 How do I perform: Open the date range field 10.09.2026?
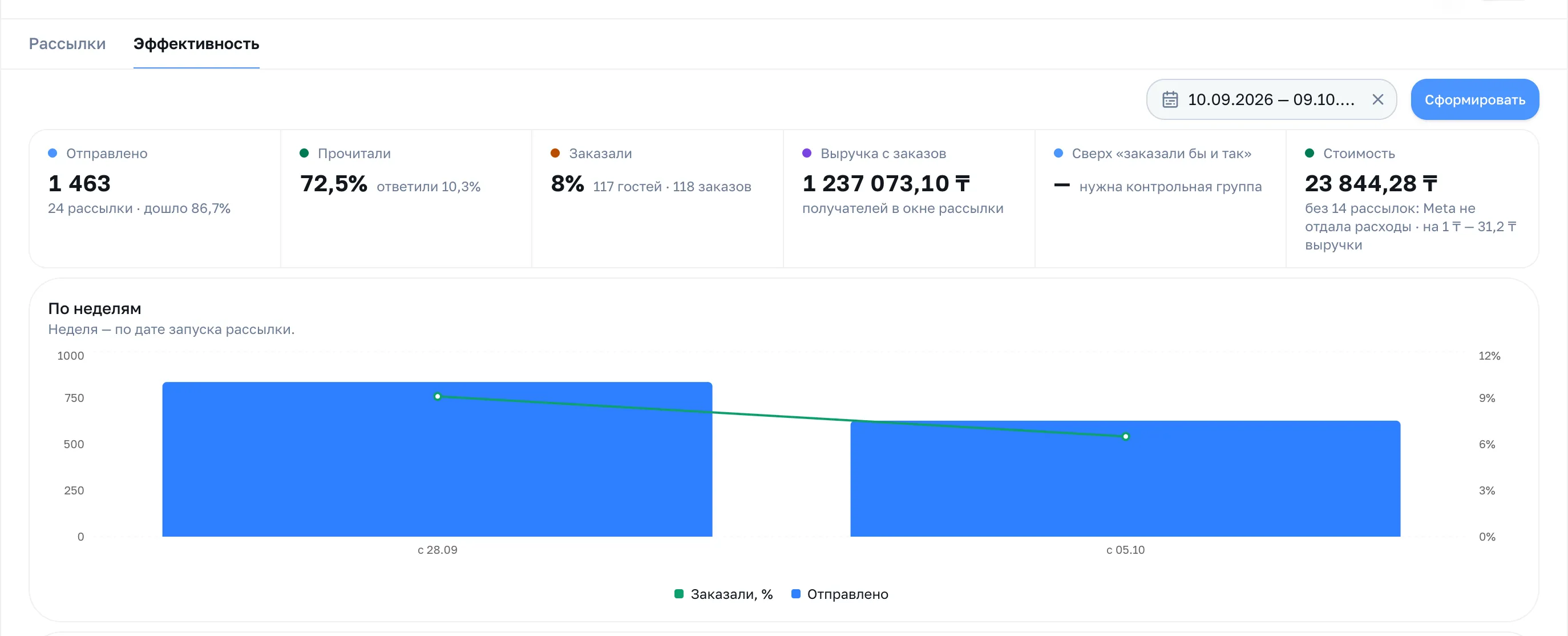coord(1271,99)
